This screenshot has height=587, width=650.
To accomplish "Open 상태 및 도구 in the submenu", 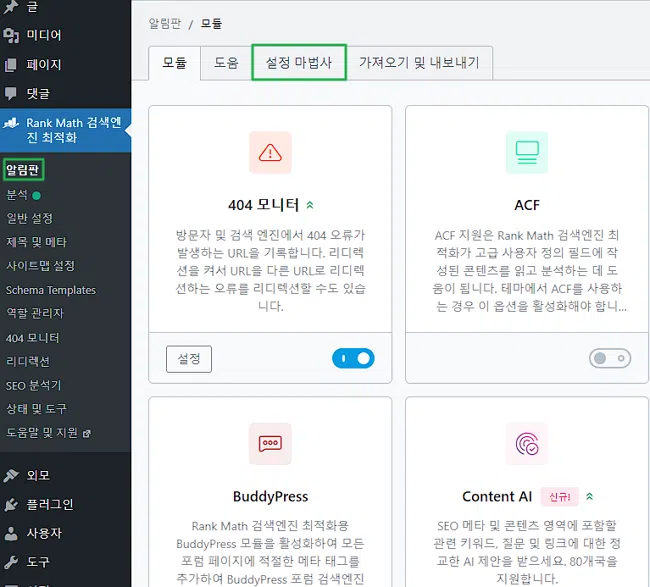I will tap(36, 409).
